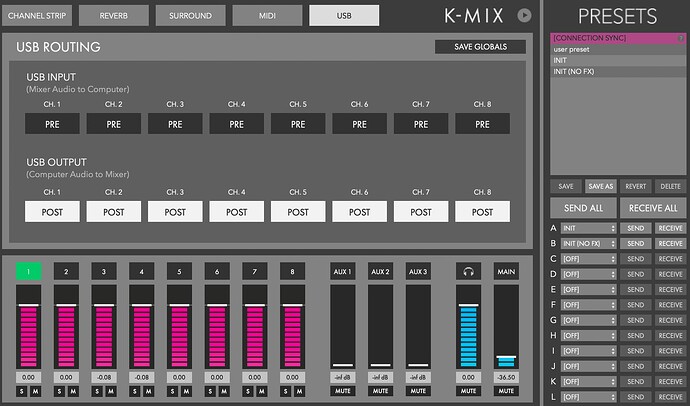Solo channel 1 with its S button

click(22, 391)
